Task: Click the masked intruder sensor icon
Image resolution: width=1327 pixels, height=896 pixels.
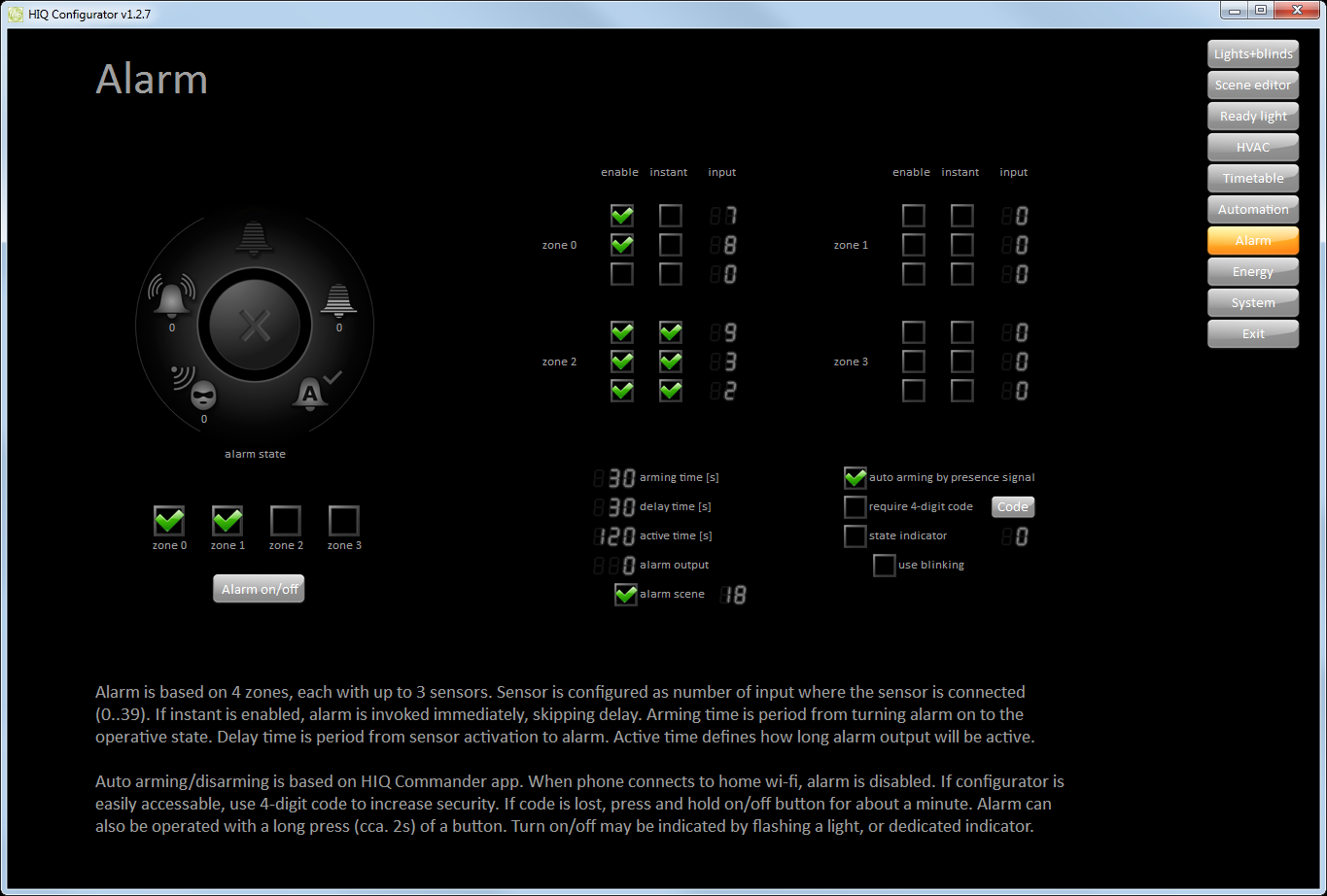Action: pyautogui.click(x=201, y=394)
